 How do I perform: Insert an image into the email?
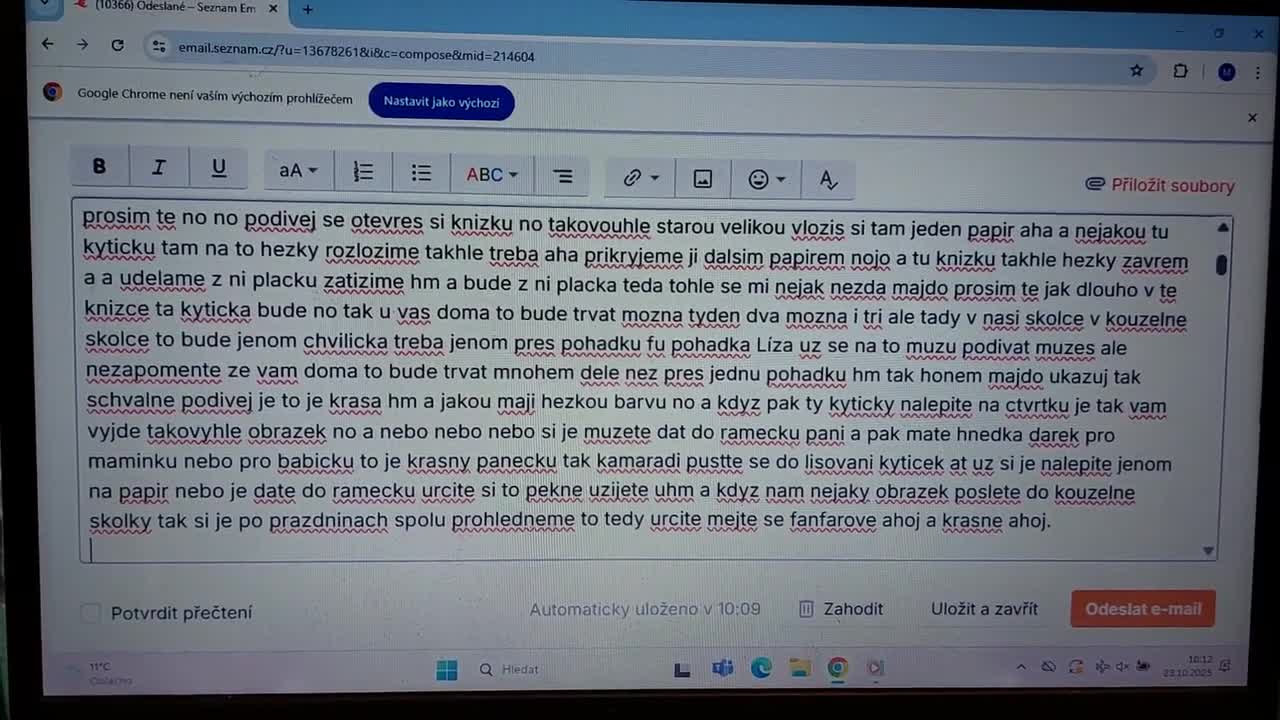coord(703,179)
